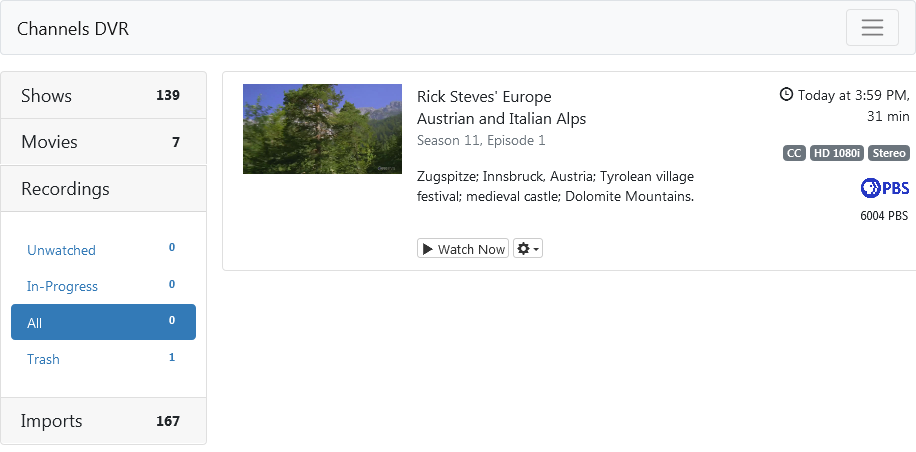Open the Movies section
The height and width of the screenshot is (452, 916).
[x=49, y=142]
